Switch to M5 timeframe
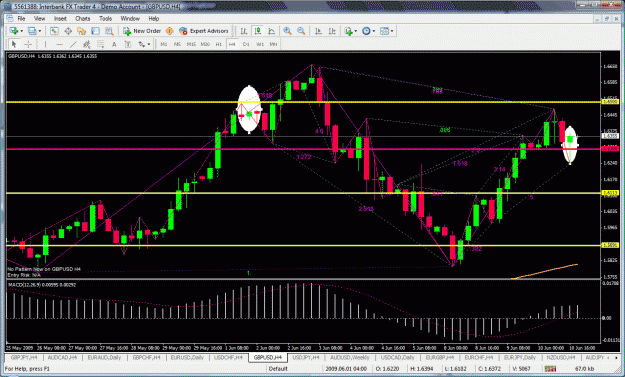 (177, 44)
